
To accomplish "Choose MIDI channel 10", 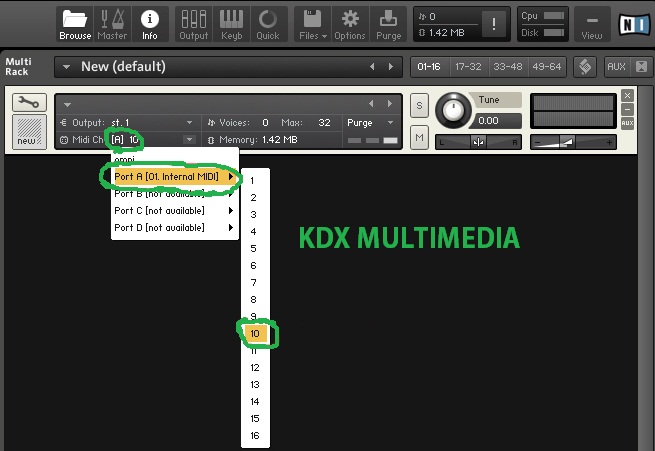I will point(255,334).
